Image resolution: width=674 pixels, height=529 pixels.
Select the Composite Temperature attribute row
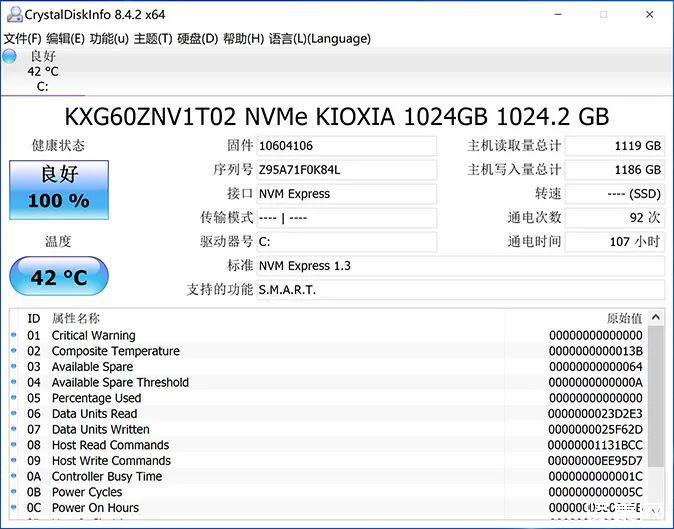tap(328, 351)
